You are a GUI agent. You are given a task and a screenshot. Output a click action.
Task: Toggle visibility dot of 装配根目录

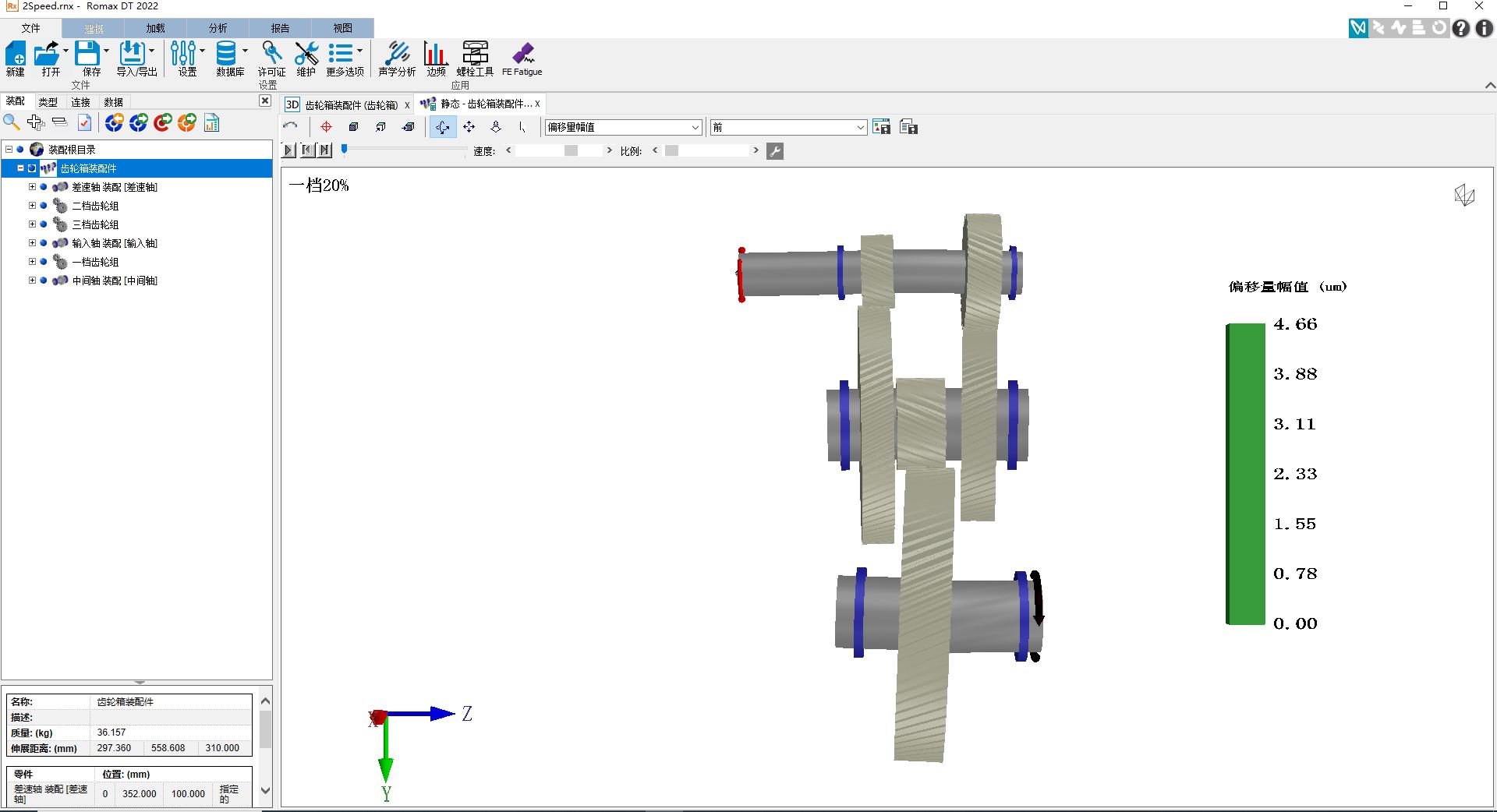(20, 150)
